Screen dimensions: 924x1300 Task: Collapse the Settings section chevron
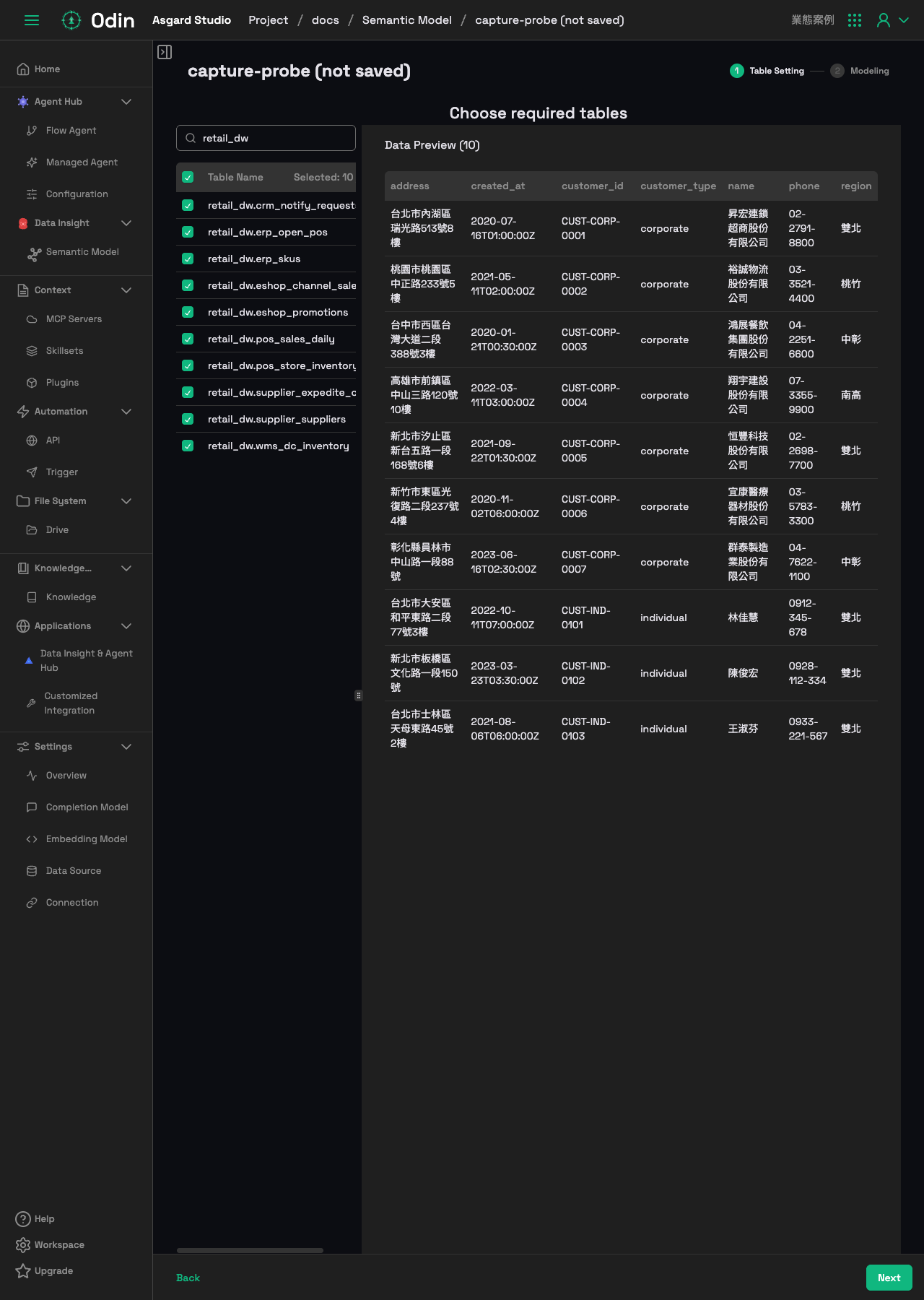pos(126,747)
